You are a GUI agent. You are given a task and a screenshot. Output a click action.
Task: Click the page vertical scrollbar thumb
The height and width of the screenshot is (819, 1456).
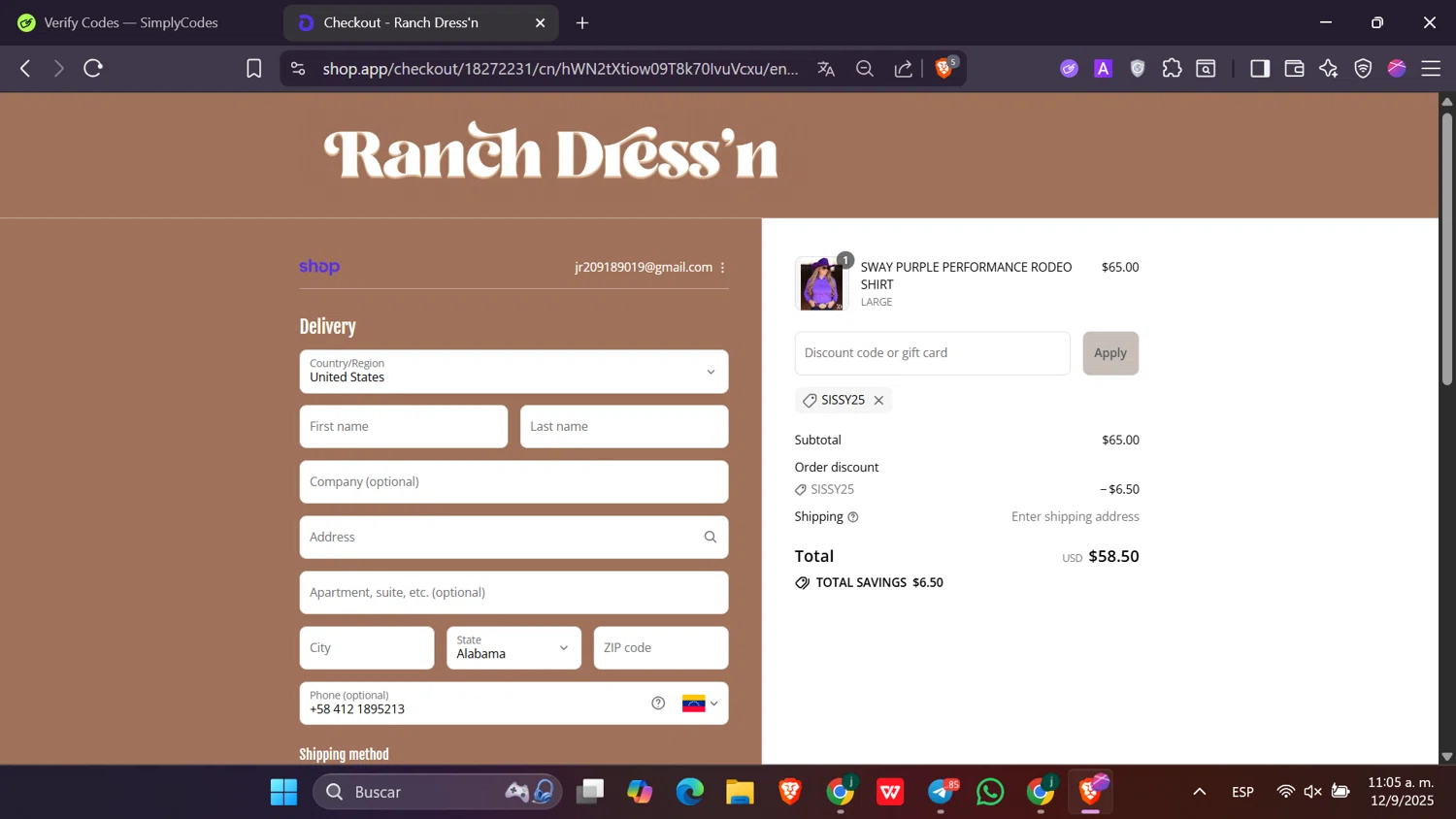pos(1446,248)
